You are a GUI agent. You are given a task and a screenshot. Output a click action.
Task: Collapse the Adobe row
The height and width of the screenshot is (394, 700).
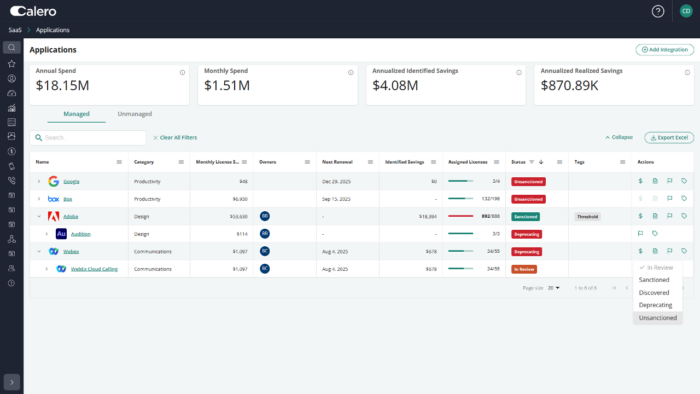click(x=39, y=216)
